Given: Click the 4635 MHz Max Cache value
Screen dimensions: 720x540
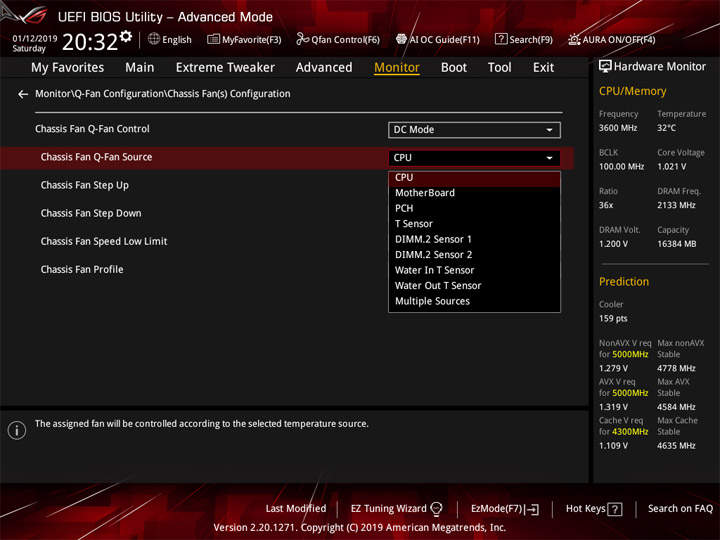Looking at the screenshot, I should click(676, 445).
